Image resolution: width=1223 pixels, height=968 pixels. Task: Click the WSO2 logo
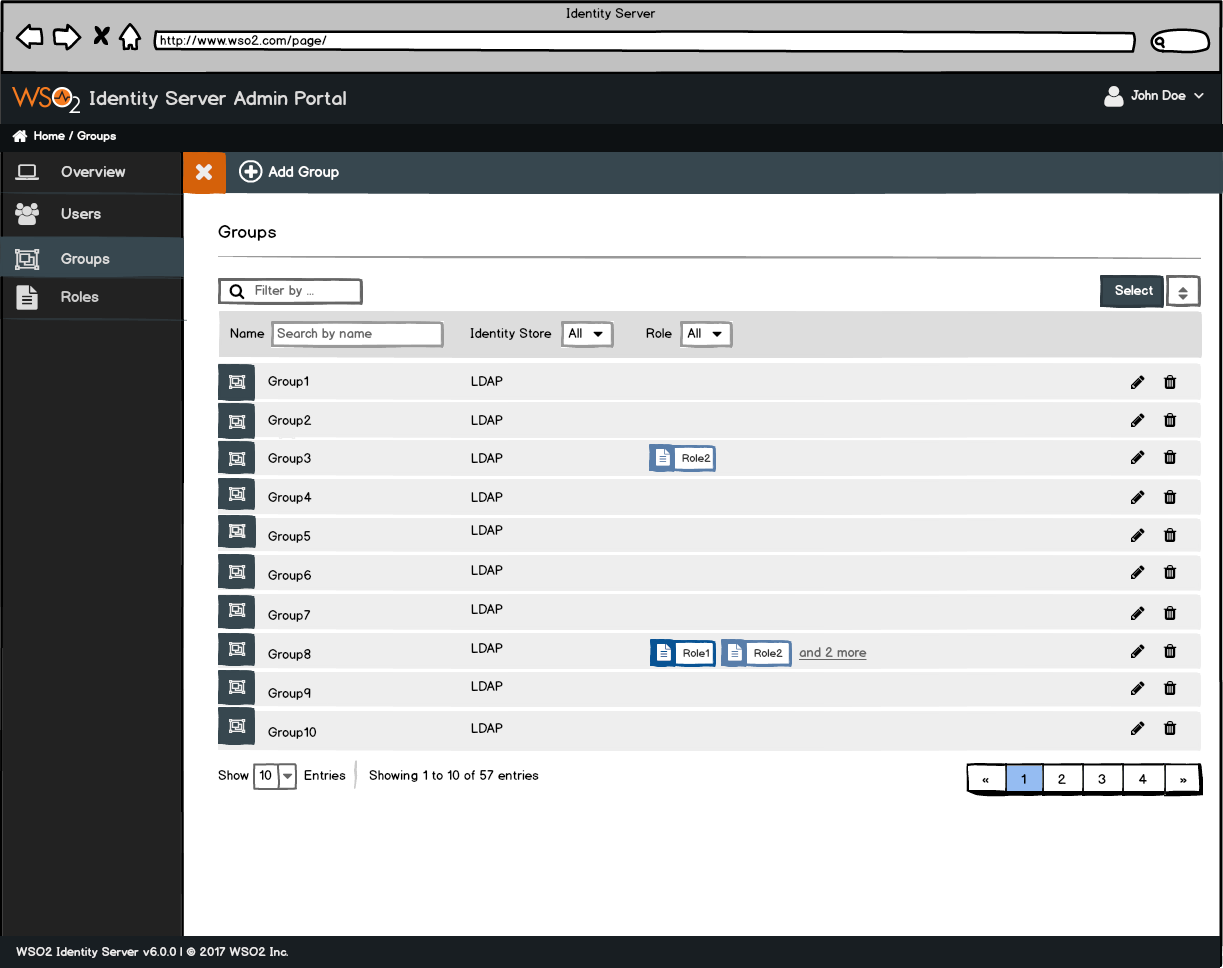point(45,99)
